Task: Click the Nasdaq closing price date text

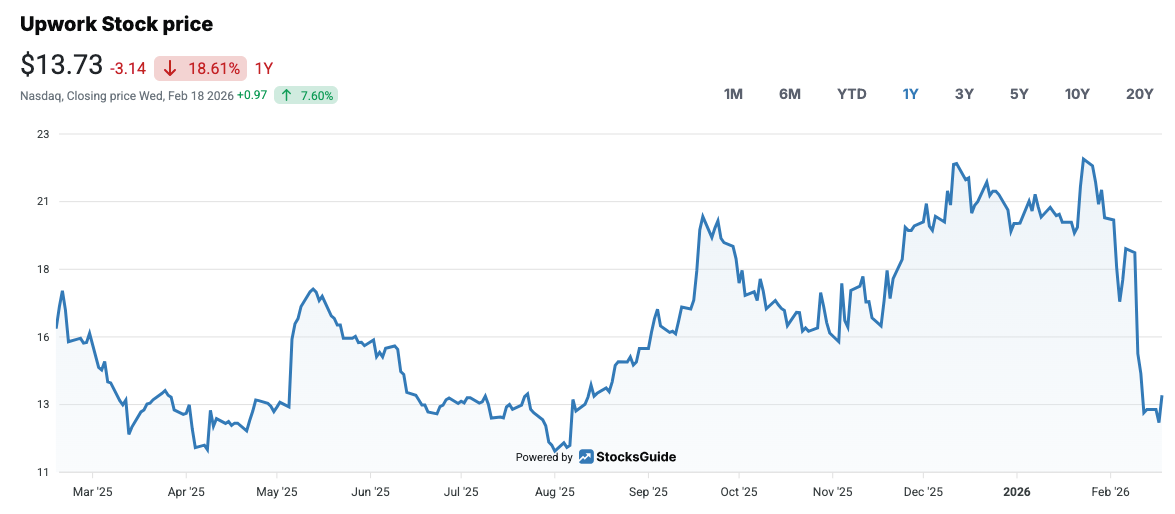Action: click(127, 95)
